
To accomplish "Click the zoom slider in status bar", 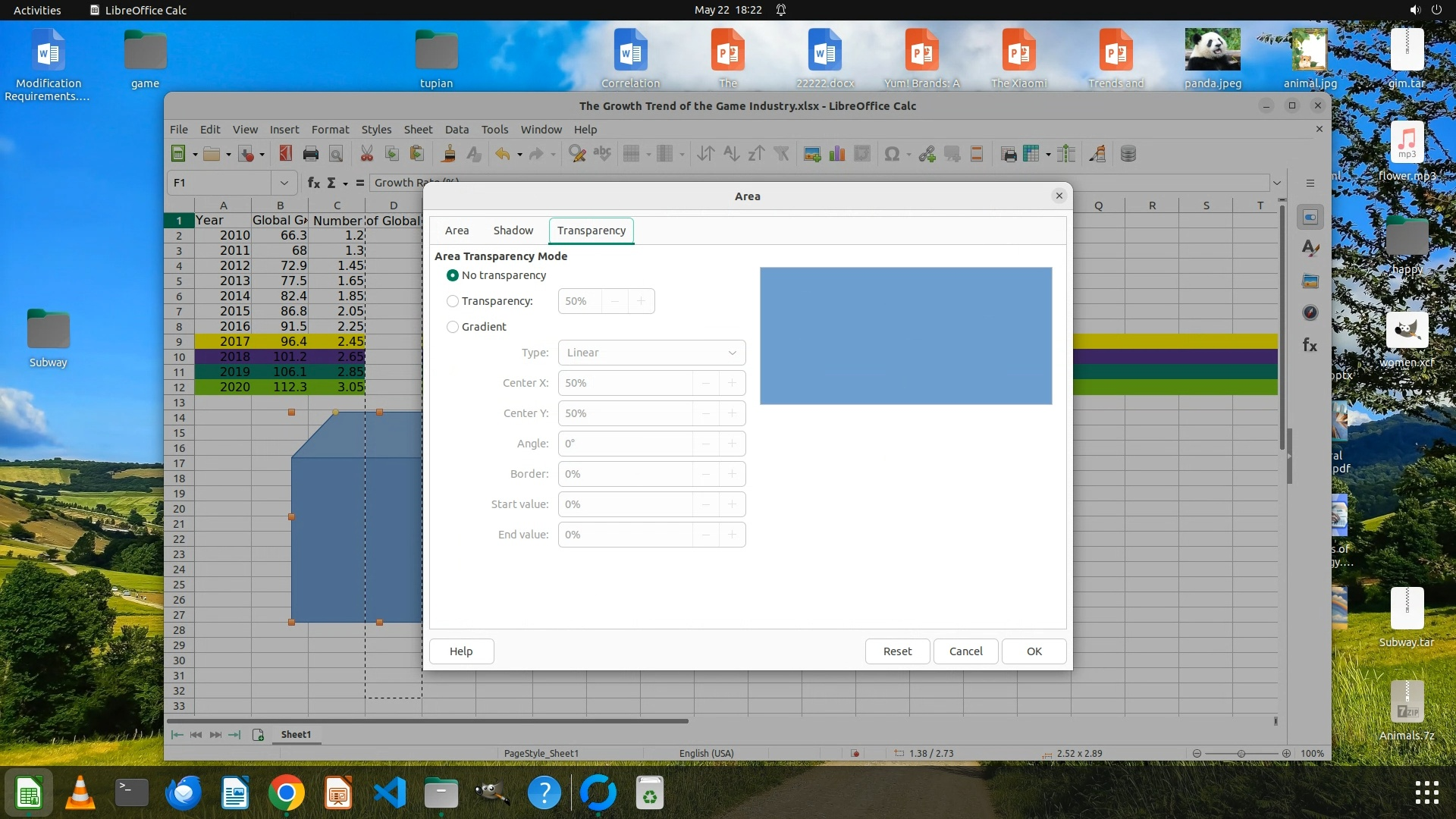I will tap(1241, 754).
